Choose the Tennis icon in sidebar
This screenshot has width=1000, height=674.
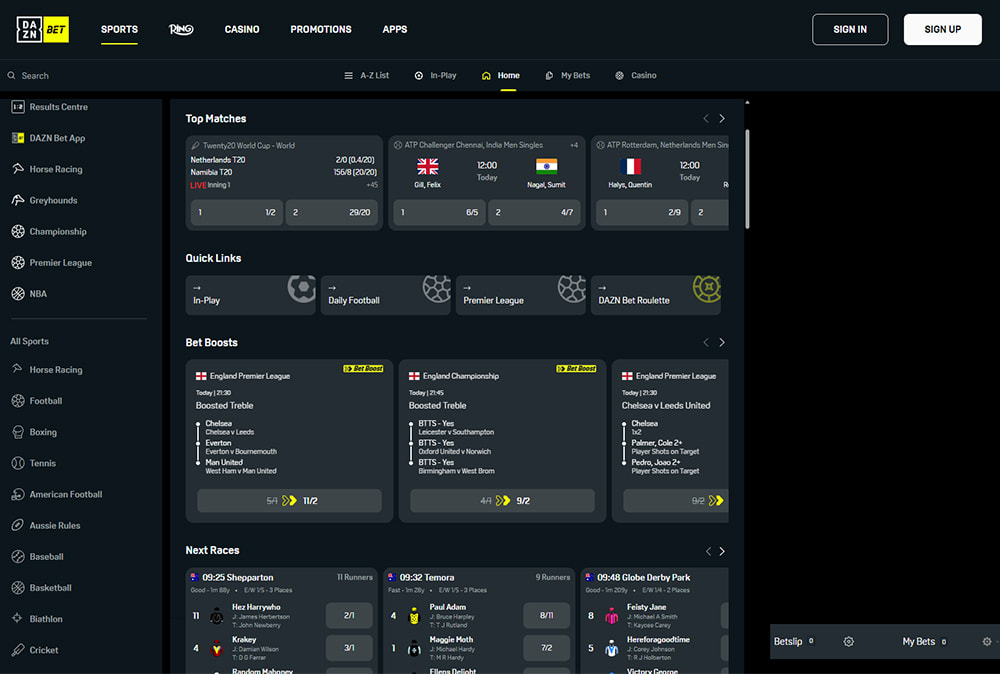coord(18,463)
